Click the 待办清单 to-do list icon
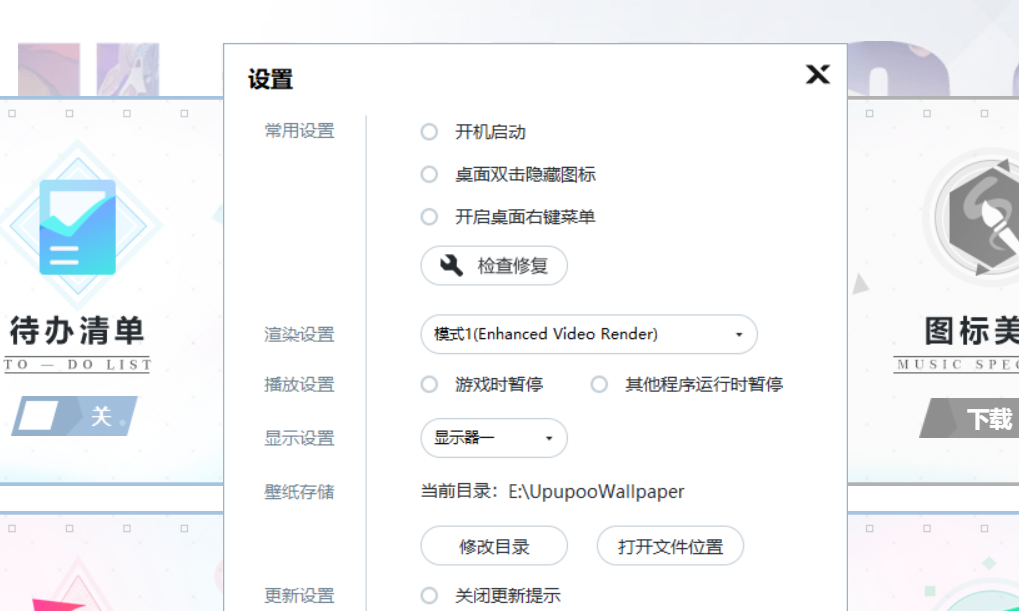 [77, 227]
